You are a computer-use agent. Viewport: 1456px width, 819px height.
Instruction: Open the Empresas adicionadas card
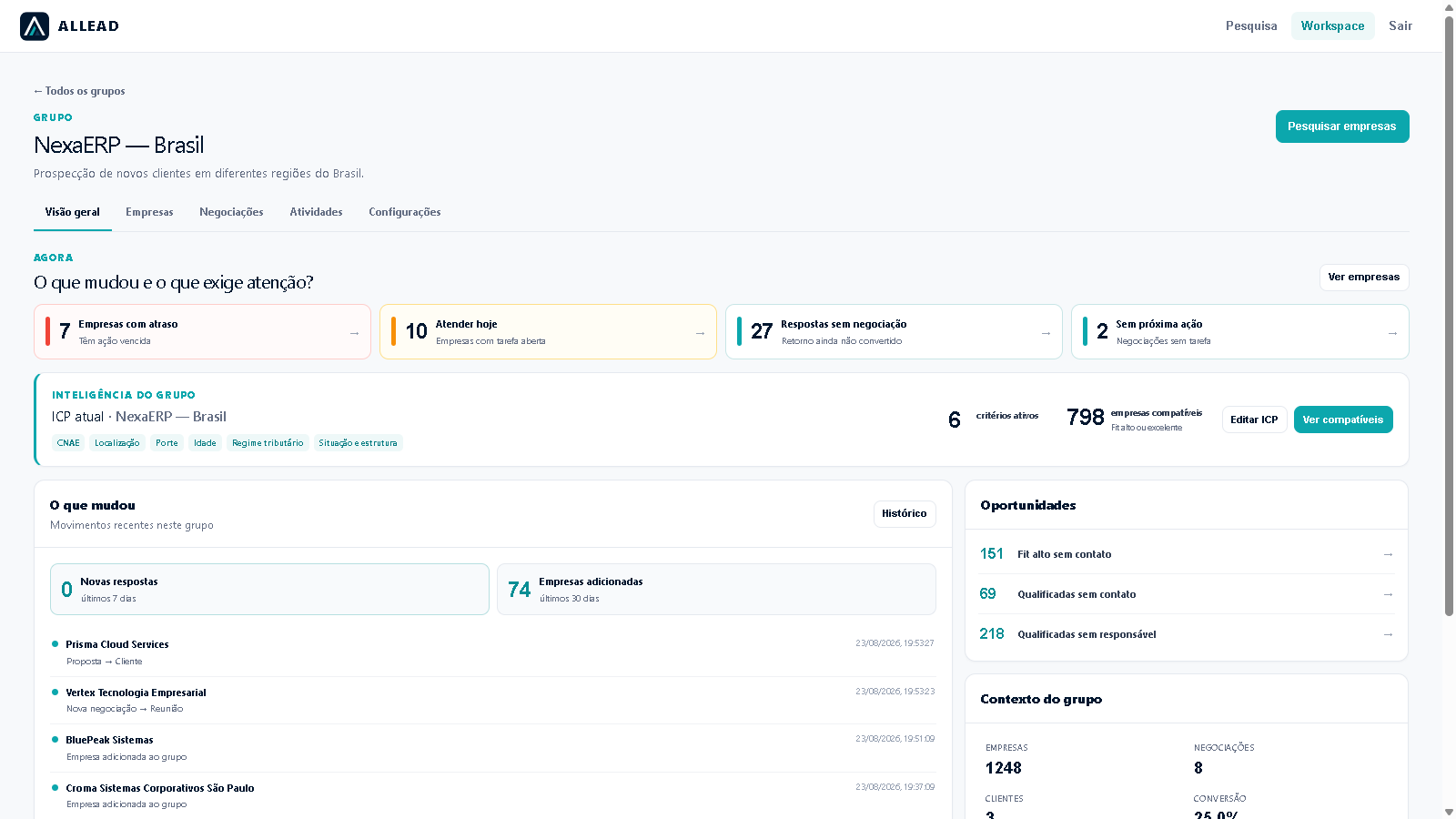point(716,590)
